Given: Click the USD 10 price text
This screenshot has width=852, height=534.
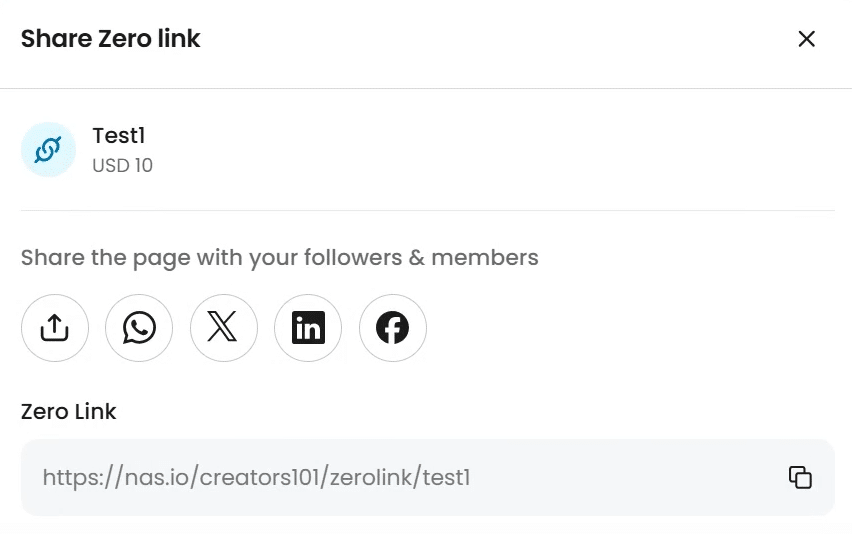Looking at the screenshot, I should coord(122,165).
